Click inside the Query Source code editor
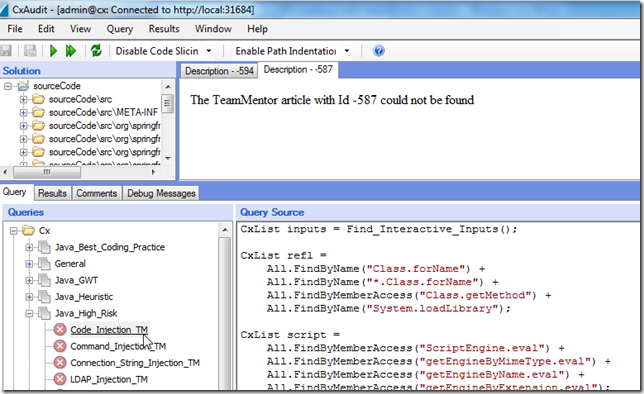 (437, 306)
